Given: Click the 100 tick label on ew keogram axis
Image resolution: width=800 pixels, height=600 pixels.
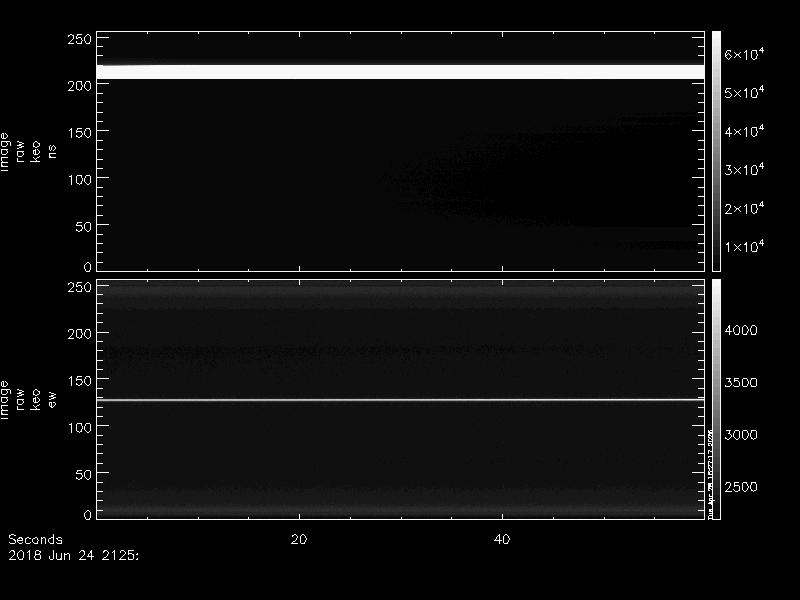Looking at the screenshot, I should [x=80, y=428].
